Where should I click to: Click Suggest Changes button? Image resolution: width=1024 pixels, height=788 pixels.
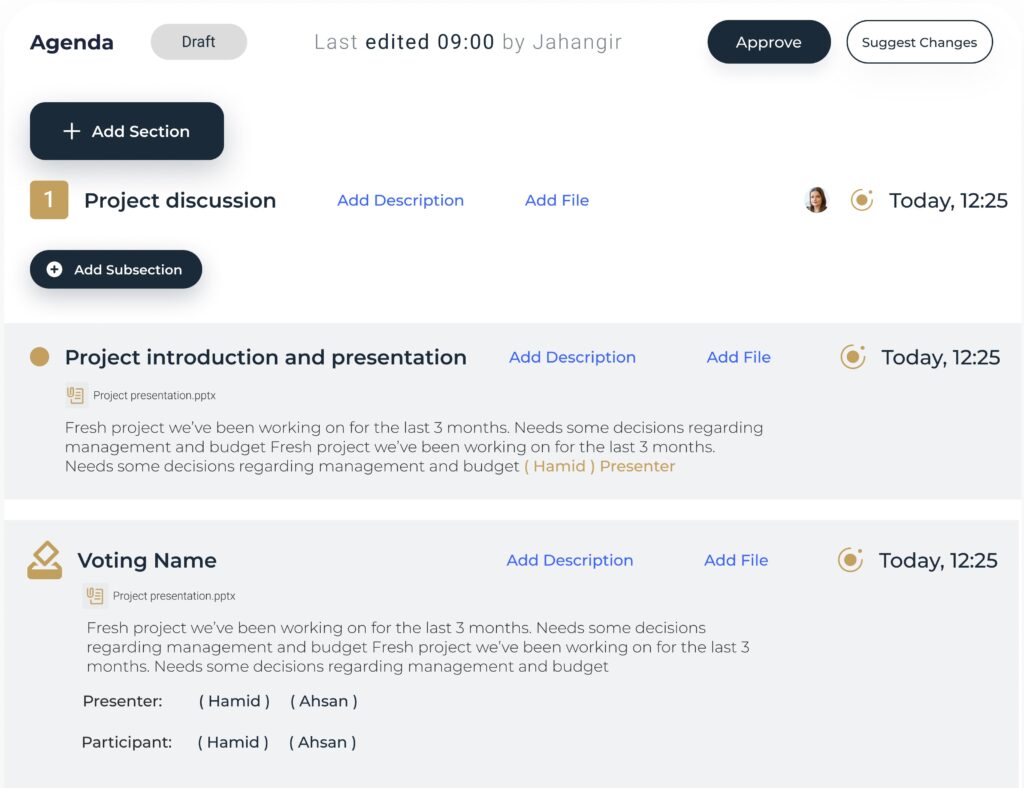coord(919,42)
